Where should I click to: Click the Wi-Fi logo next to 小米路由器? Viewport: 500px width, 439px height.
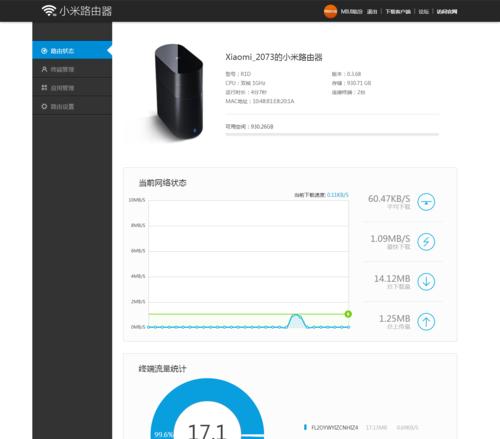(49, 11)
